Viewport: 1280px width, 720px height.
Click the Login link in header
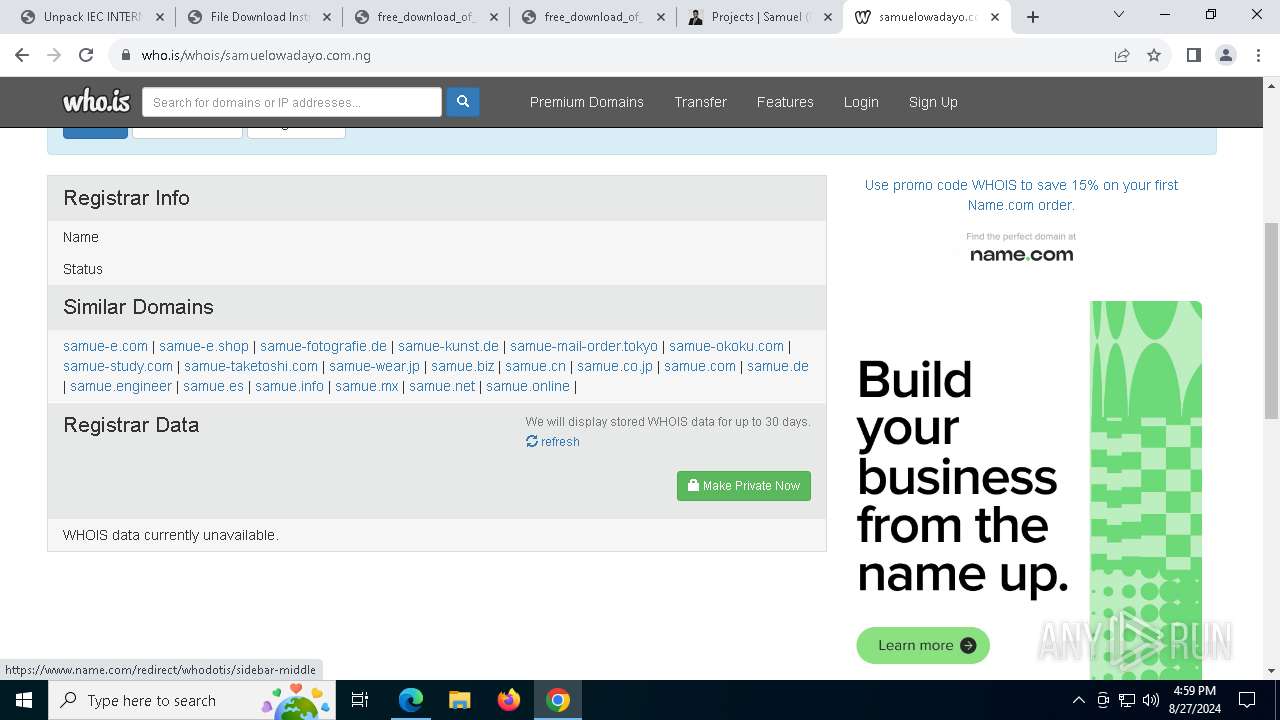(x=861, y=102)
